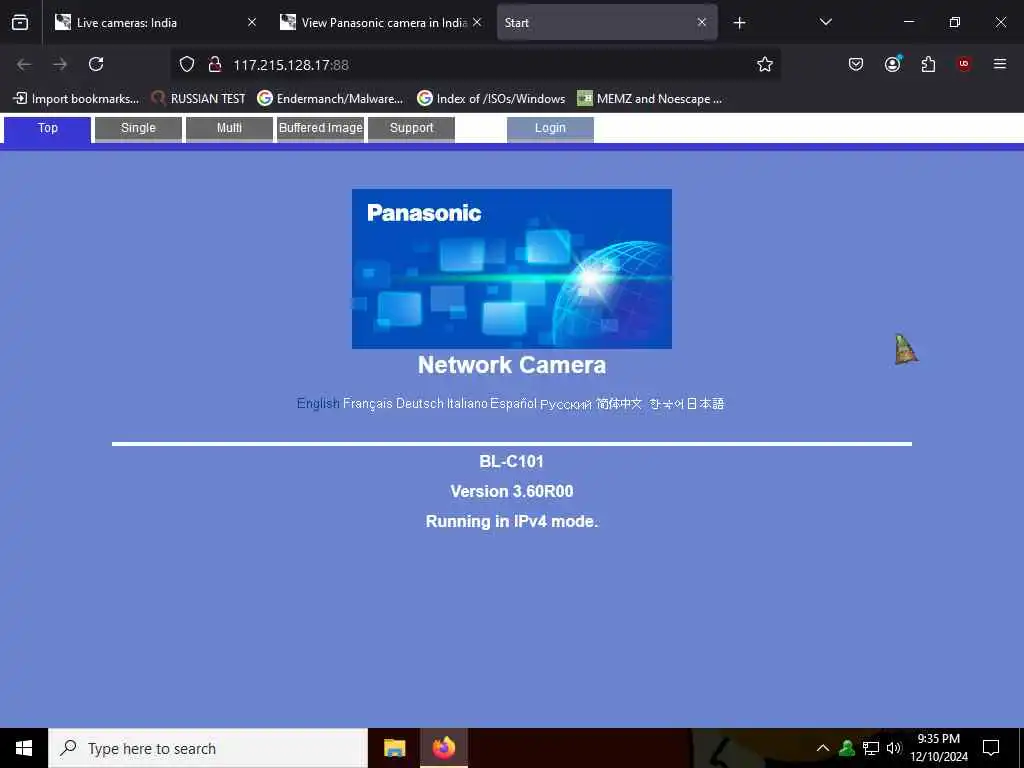Click the Import bookmarks bookmark
Viewport: 1024px width, 768px height.
click(76, 99)
